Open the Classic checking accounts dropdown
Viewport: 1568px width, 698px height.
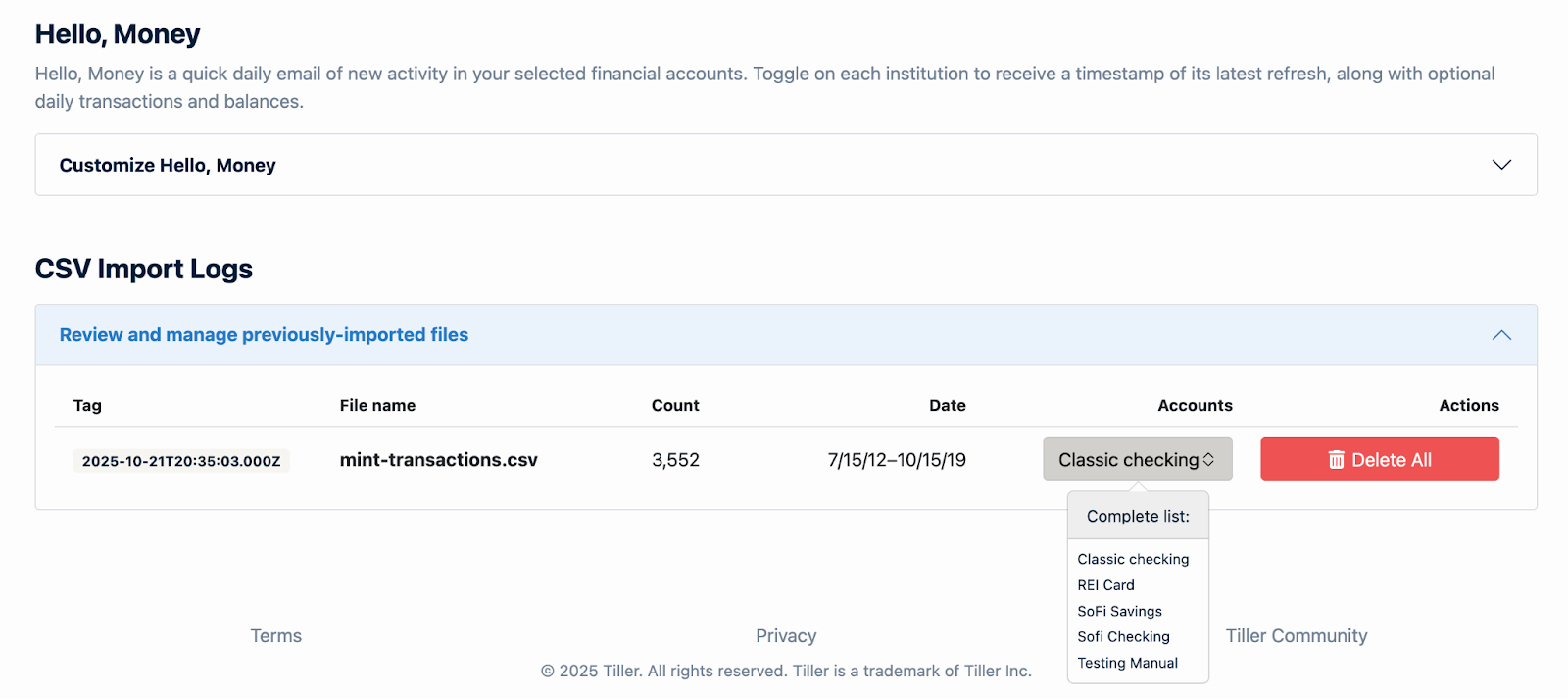pyautogui.click(x=1136, y=460)
